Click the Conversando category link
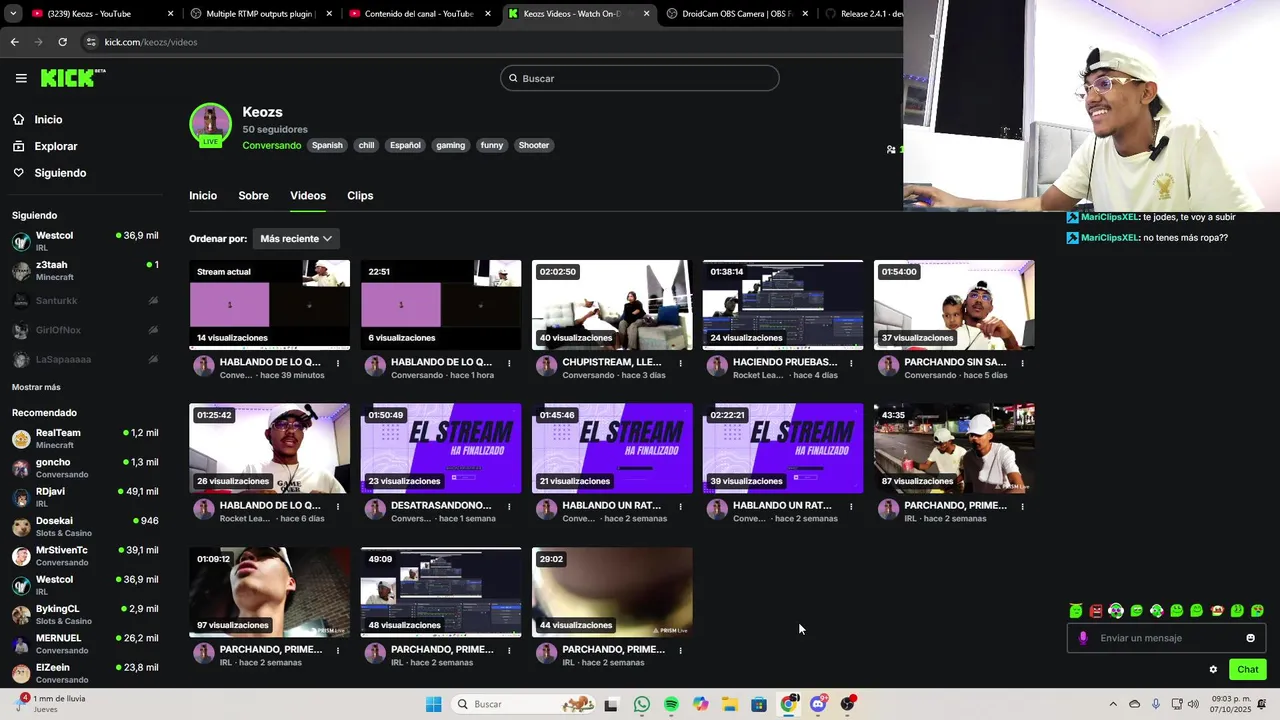The image size is (1280, 720). [271, 145]
